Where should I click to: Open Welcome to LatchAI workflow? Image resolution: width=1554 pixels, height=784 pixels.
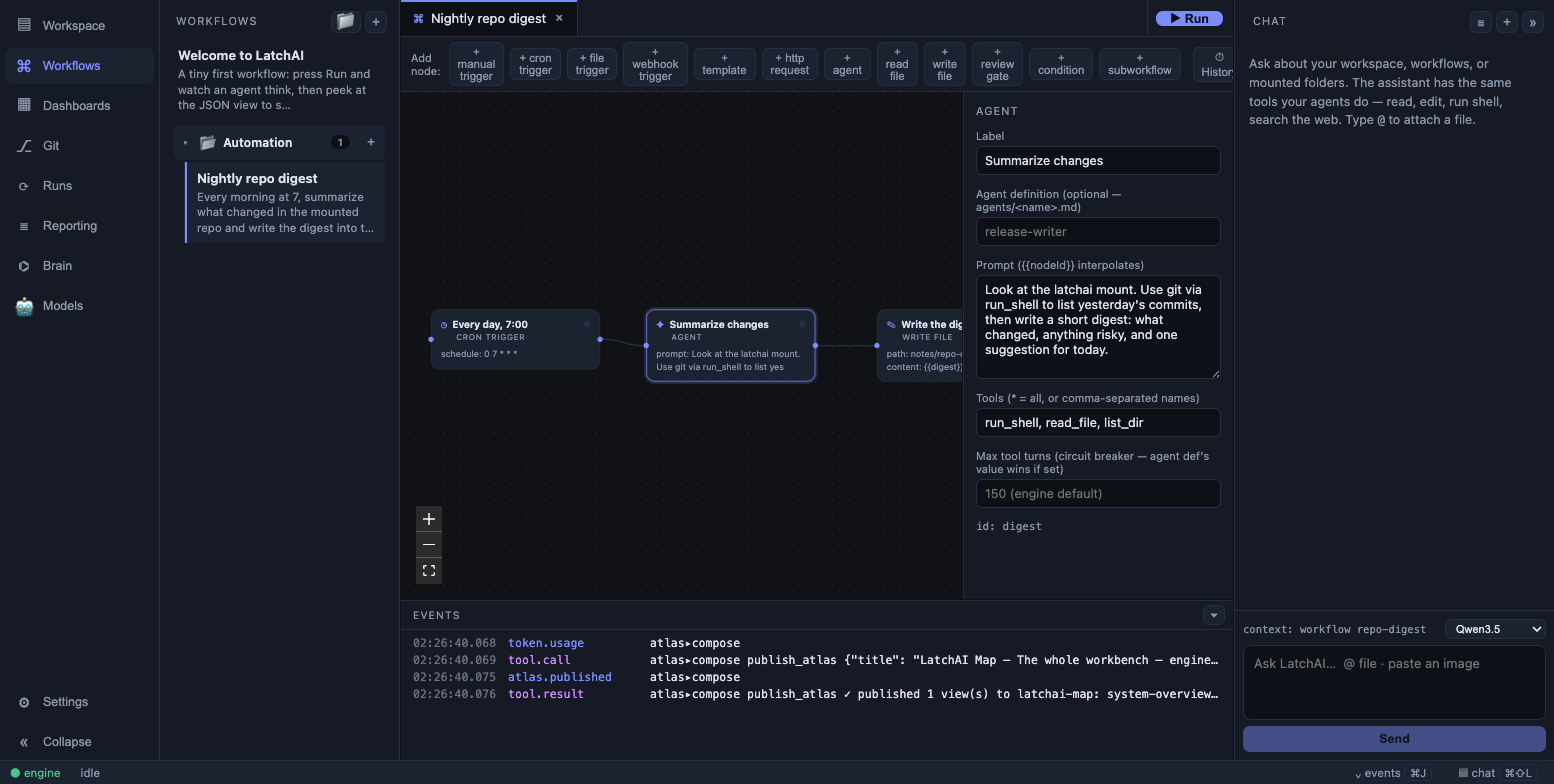click(277, 79)
